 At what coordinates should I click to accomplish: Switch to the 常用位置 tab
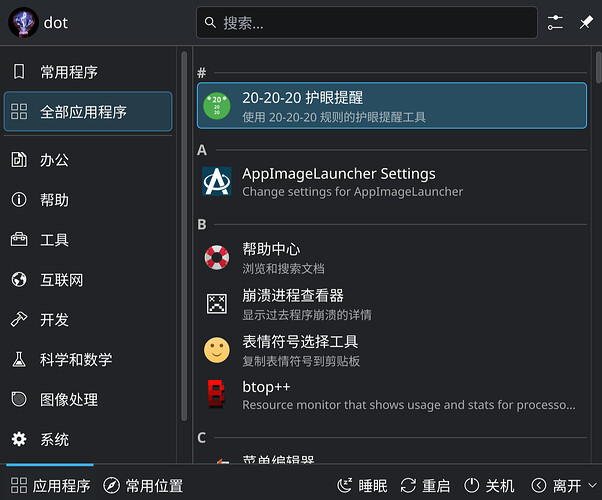tap(143, 486)
